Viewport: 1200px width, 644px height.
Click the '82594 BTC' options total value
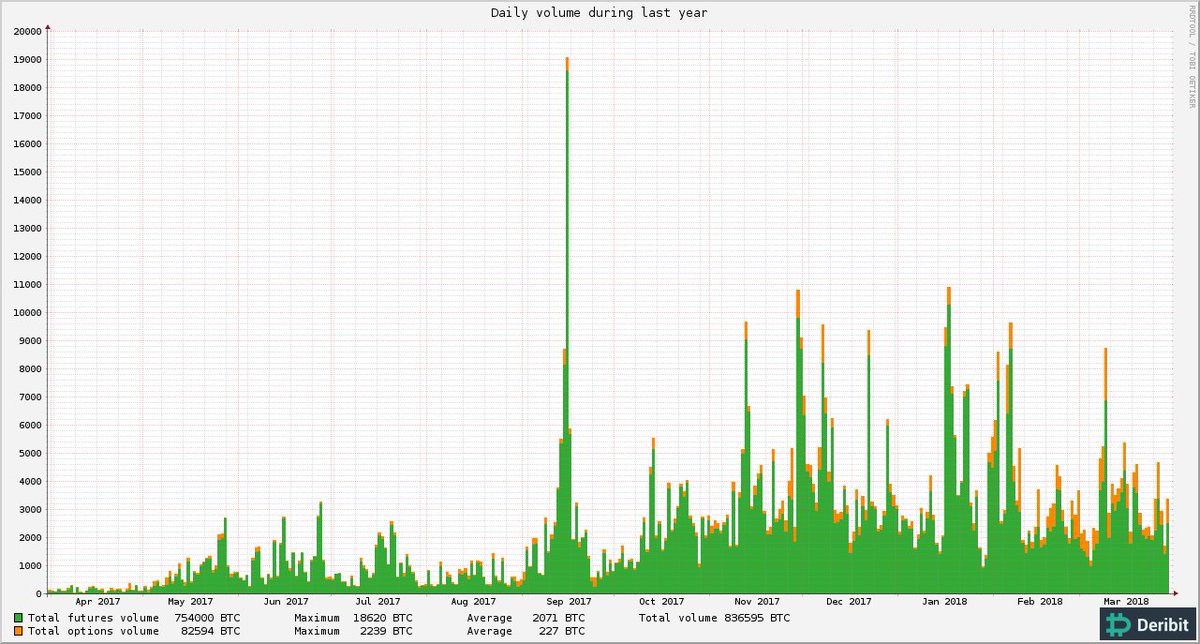(211, 631)
